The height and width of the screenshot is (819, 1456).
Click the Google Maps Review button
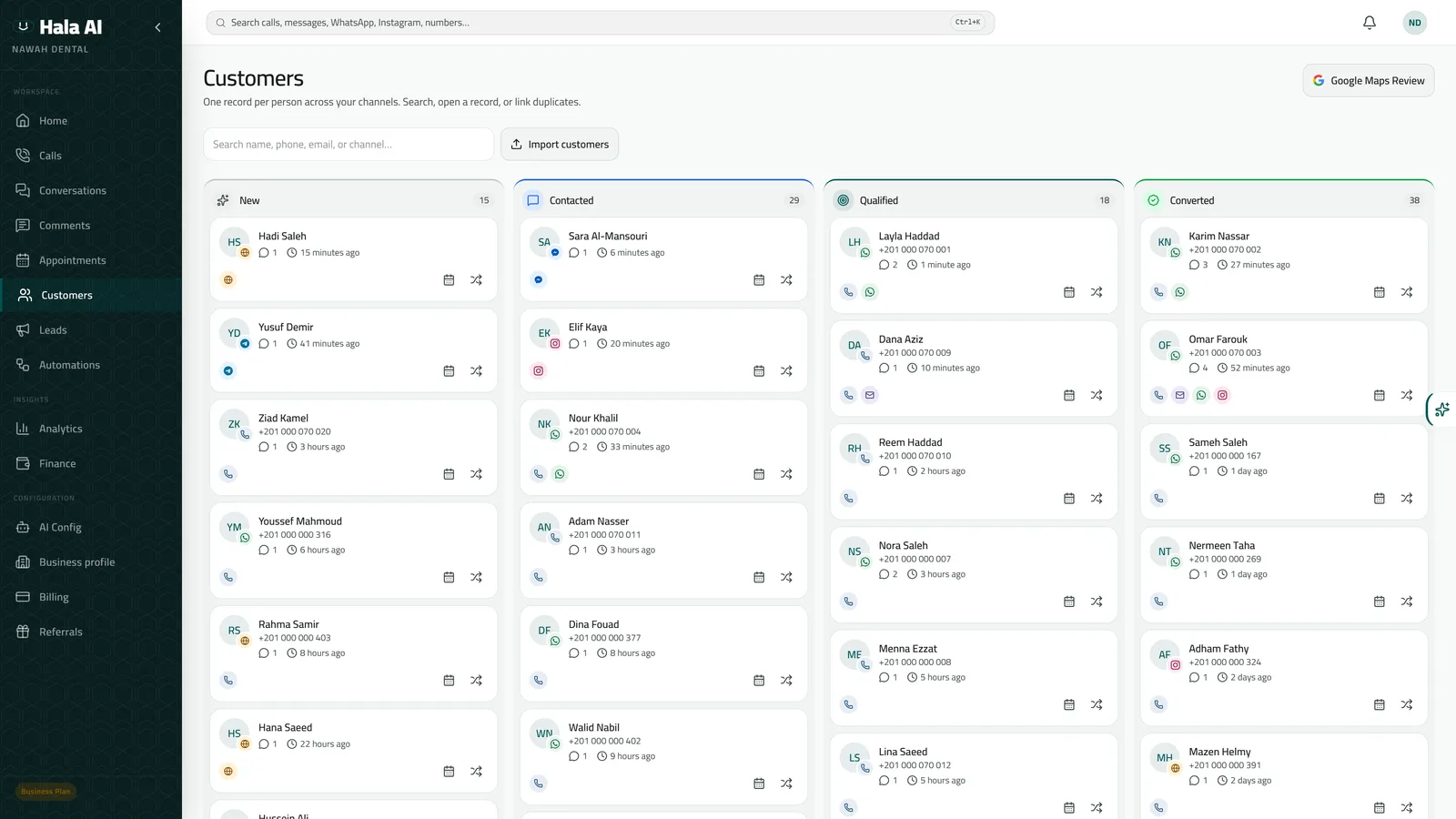[1369, 81]
